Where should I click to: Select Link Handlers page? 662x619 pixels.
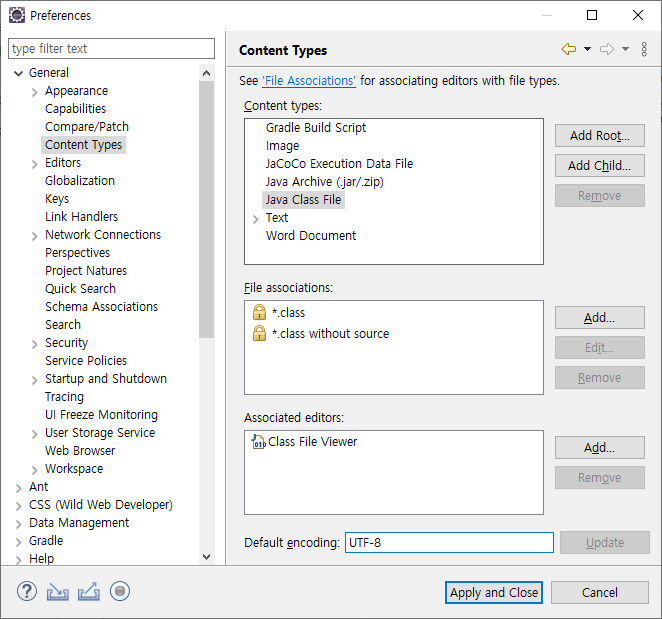point(81,217)
